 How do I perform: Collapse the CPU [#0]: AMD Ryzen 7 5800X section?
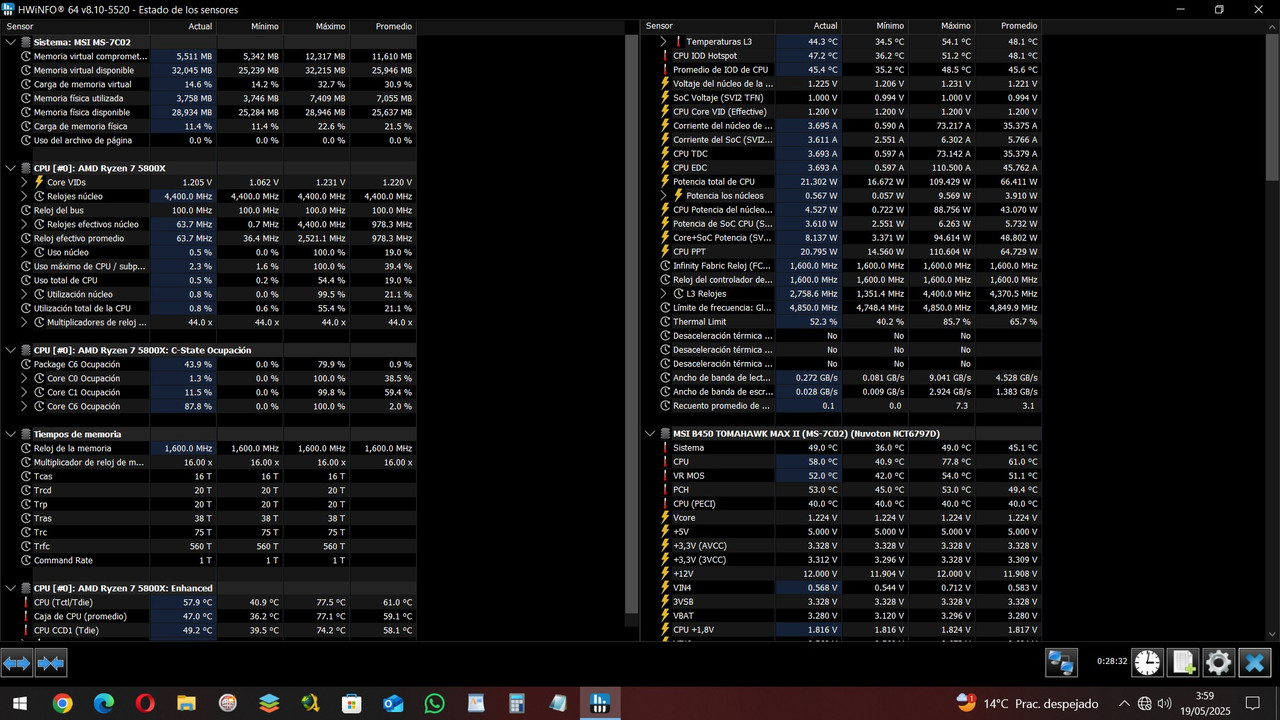pos(11,168)
